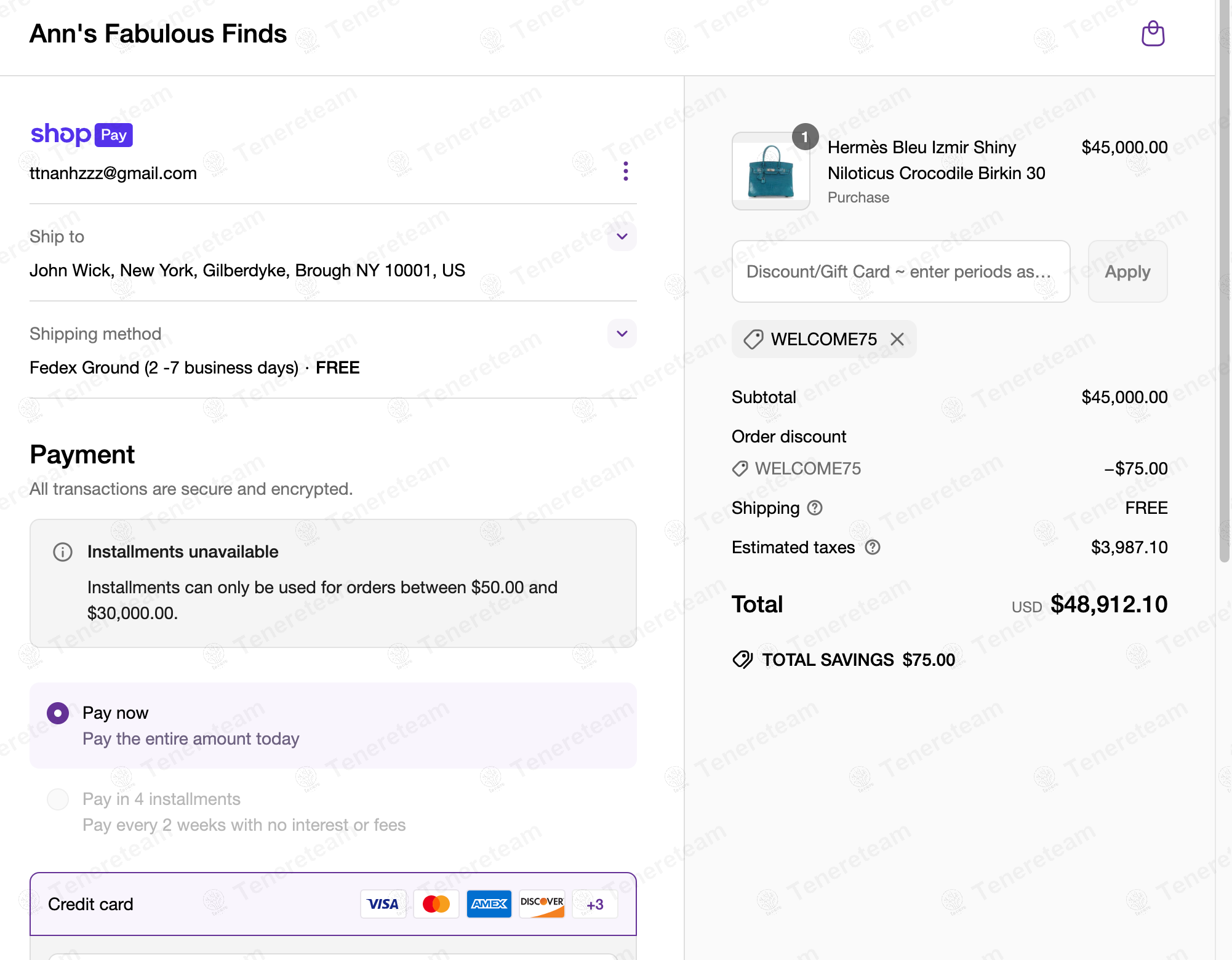Select the Credit card payment option
Screen dimensions: 1232x960
tap(333, 904)
